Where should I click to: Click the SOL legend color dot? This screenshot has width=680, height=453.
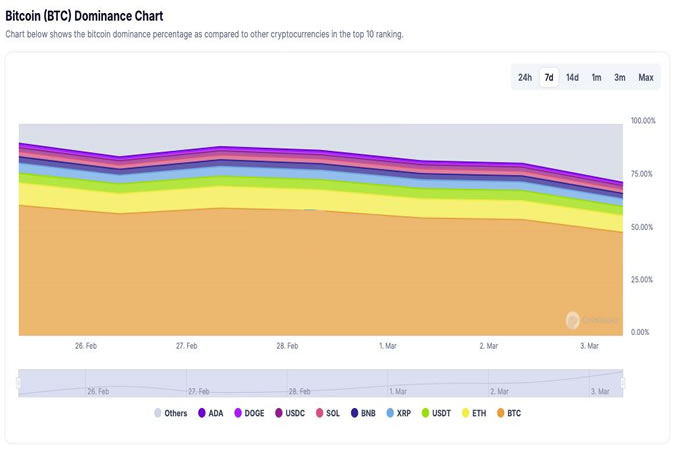coord(320,413)
